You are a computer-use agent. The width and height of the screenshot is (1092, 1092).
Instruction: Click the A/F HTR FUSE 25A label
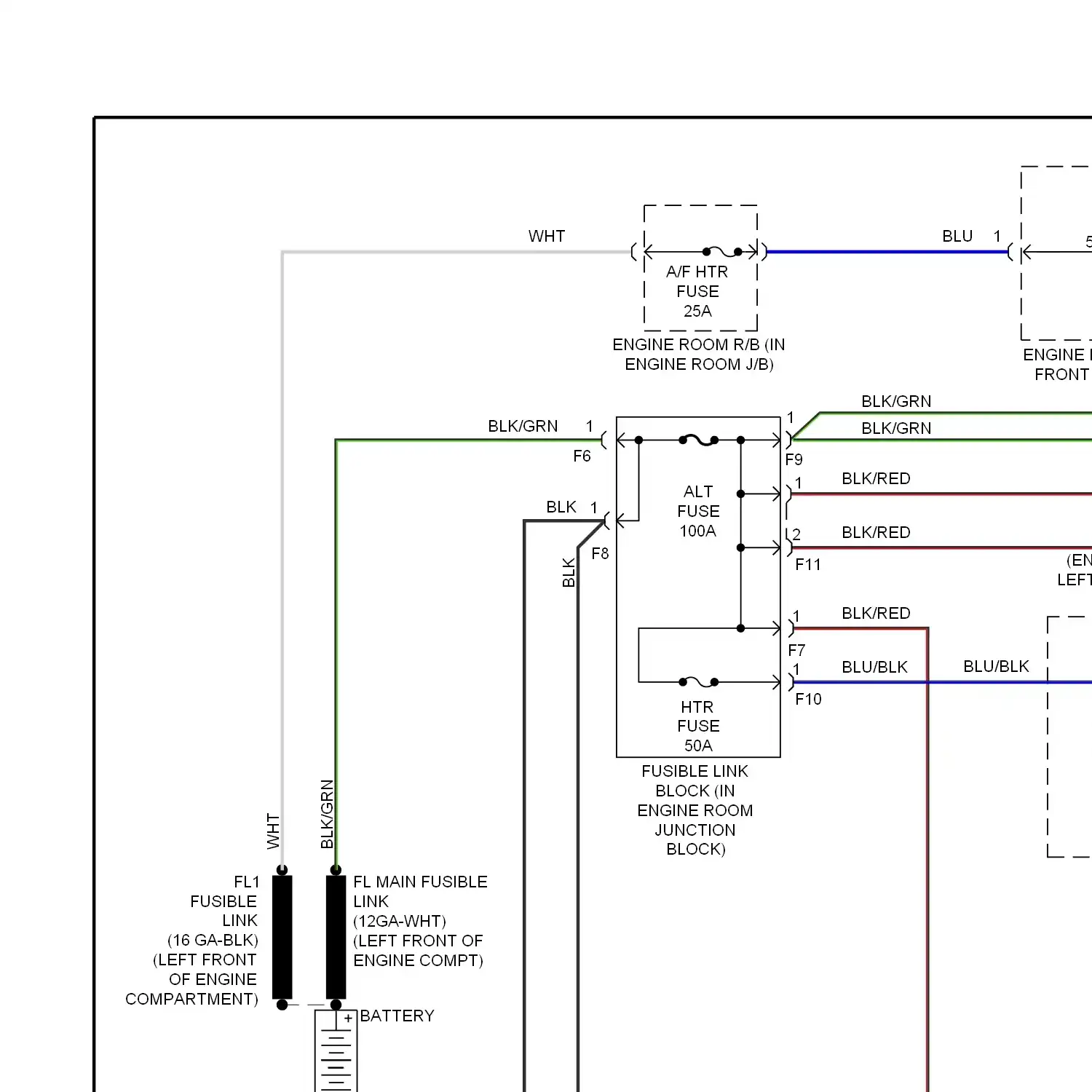697,291
